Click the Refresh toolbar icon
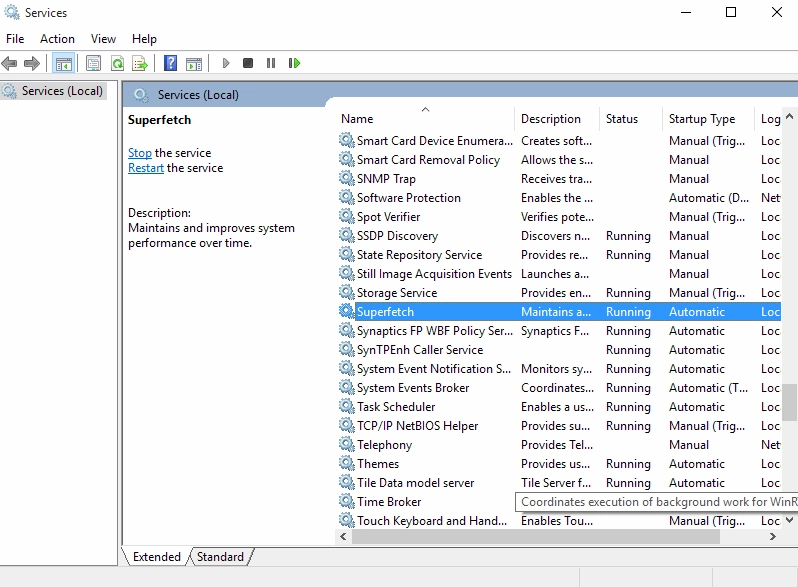Image resolution: width=798 pixels, height=587 pixels. pos(118,63)
